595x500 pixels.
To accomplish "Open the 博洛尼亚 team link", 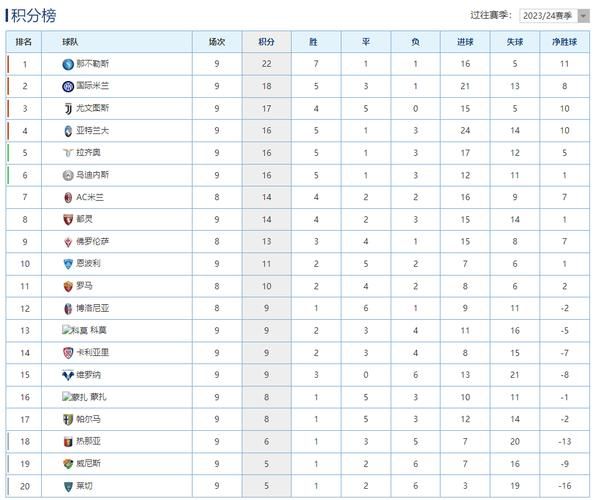I will pyautogui.click(x=93, y=308).
